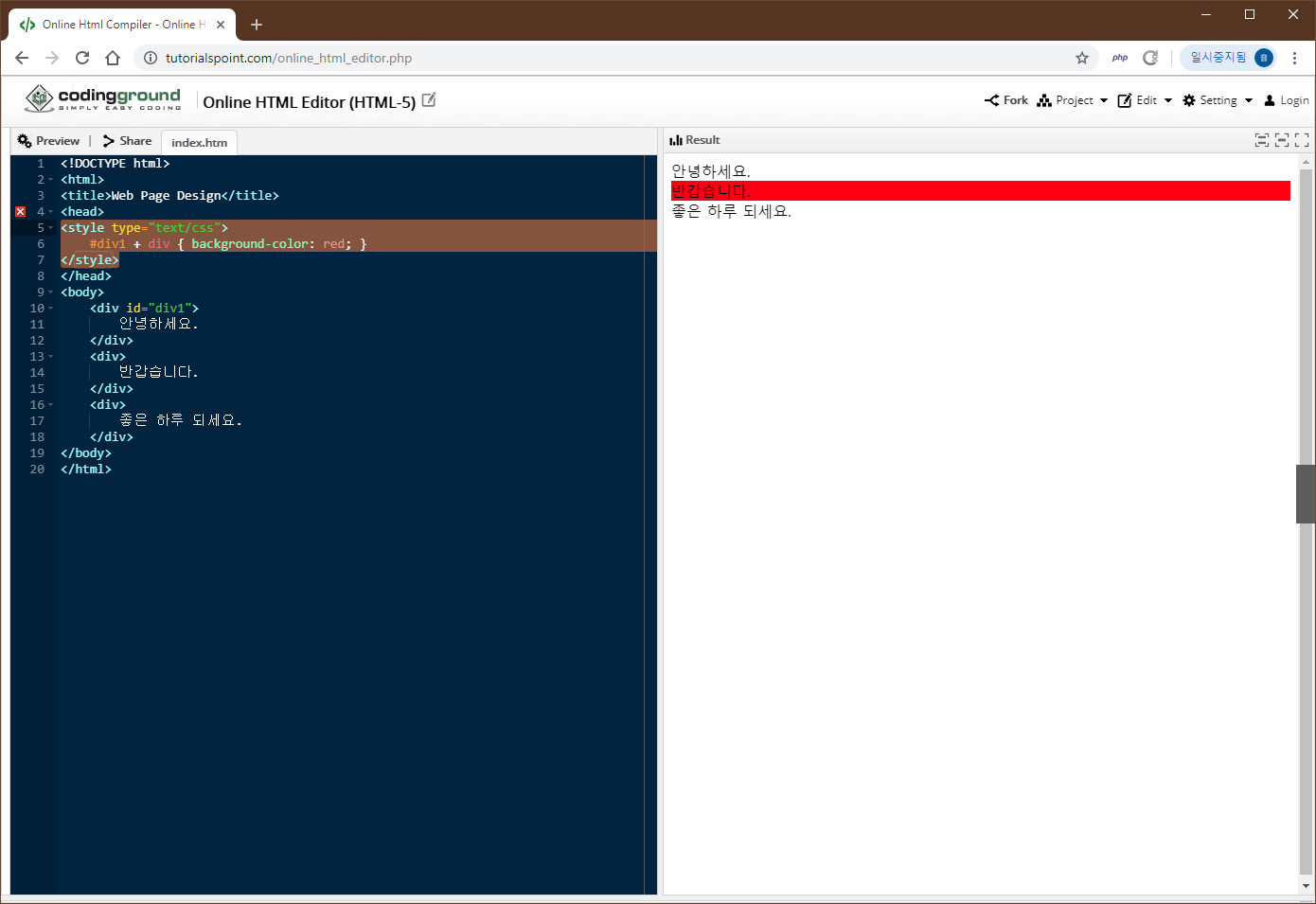Click the browser back arrow
The image size is (1316, 904).
click(x=22, y=58)
